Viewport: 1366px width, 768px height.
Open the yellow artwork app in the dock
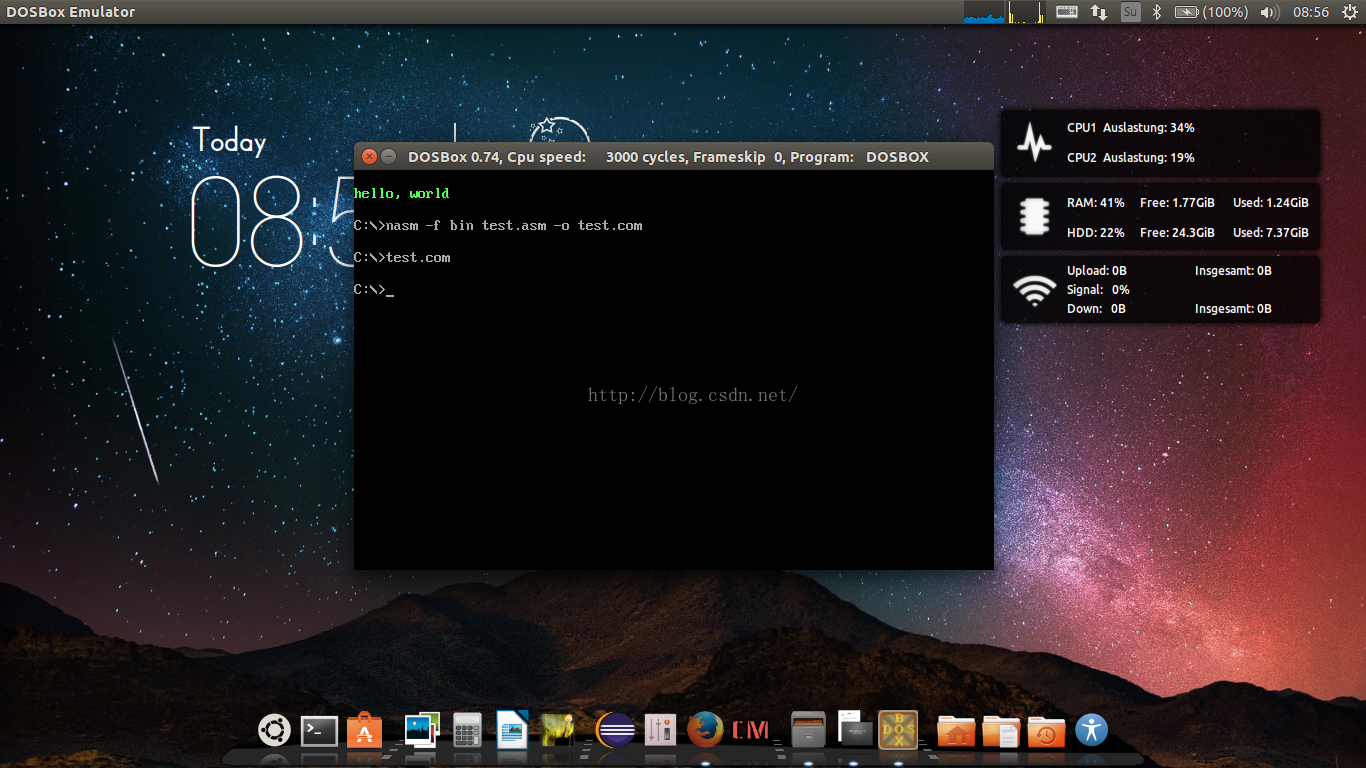pos(557,730)
